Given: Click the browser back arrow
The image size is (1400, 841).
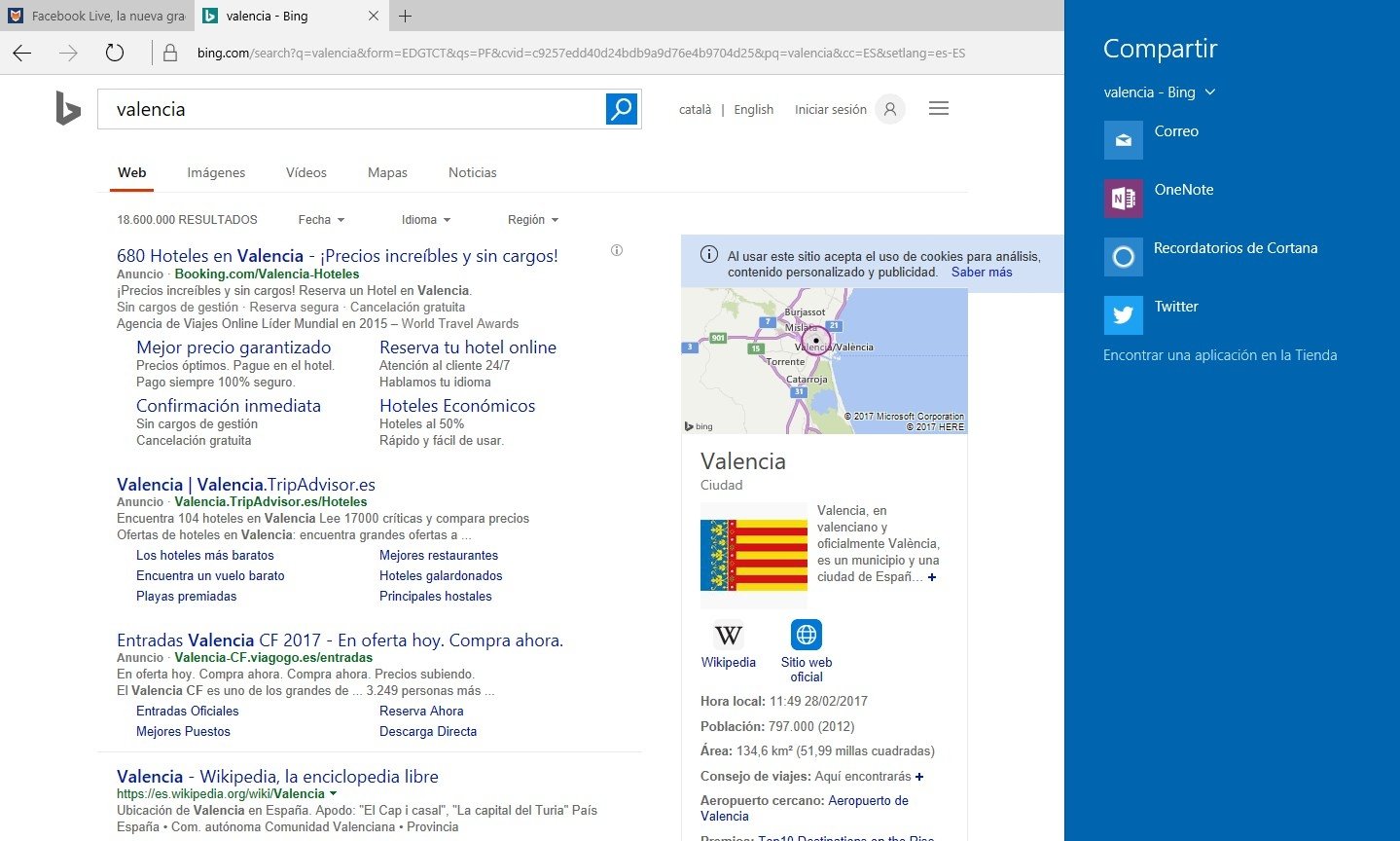Looking at the screenshot, I should click(22, 54).
